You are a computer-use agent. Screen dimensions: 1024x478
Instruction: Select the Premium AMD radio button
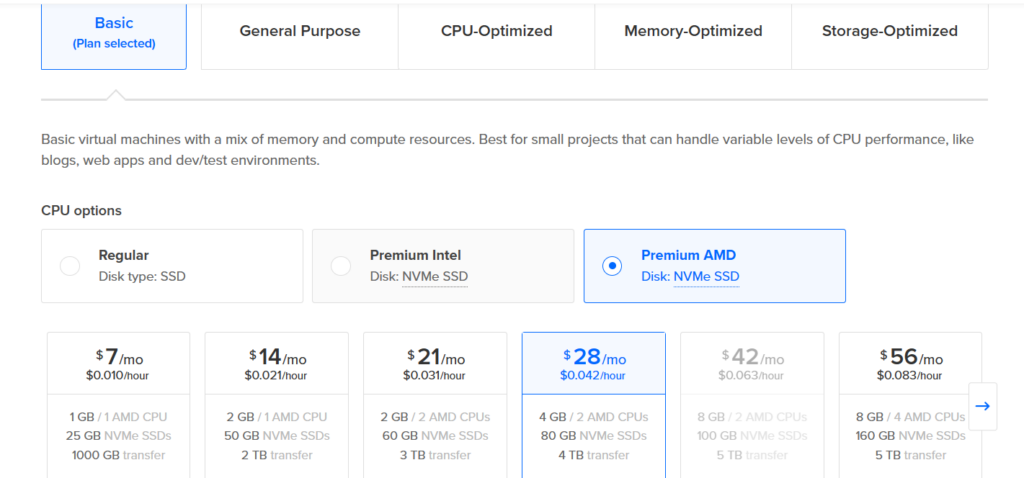612,266
